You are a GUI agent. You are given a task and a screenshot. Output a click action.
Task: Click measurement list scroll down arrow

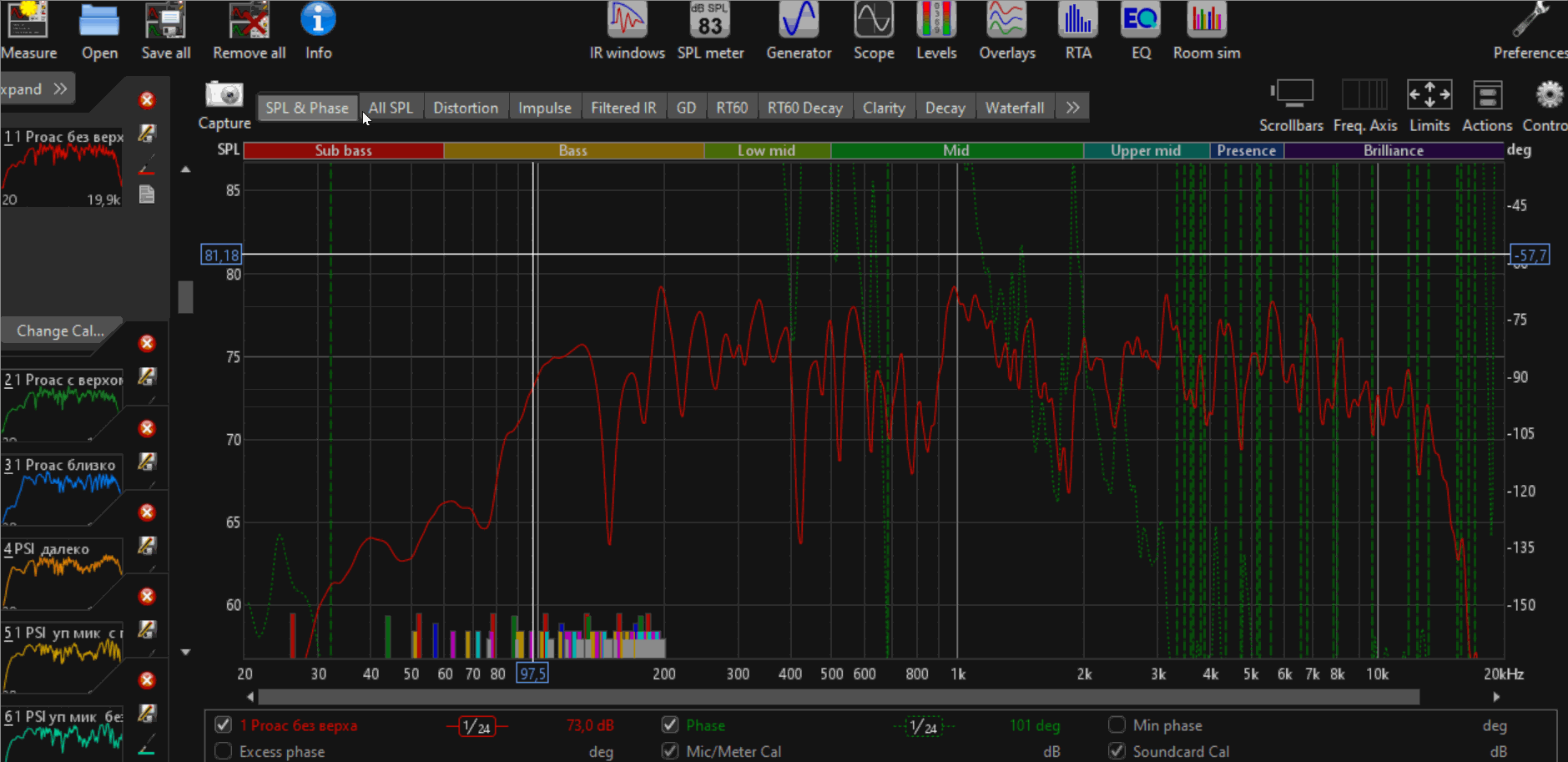pyautogui.click(x=185, y=652)
